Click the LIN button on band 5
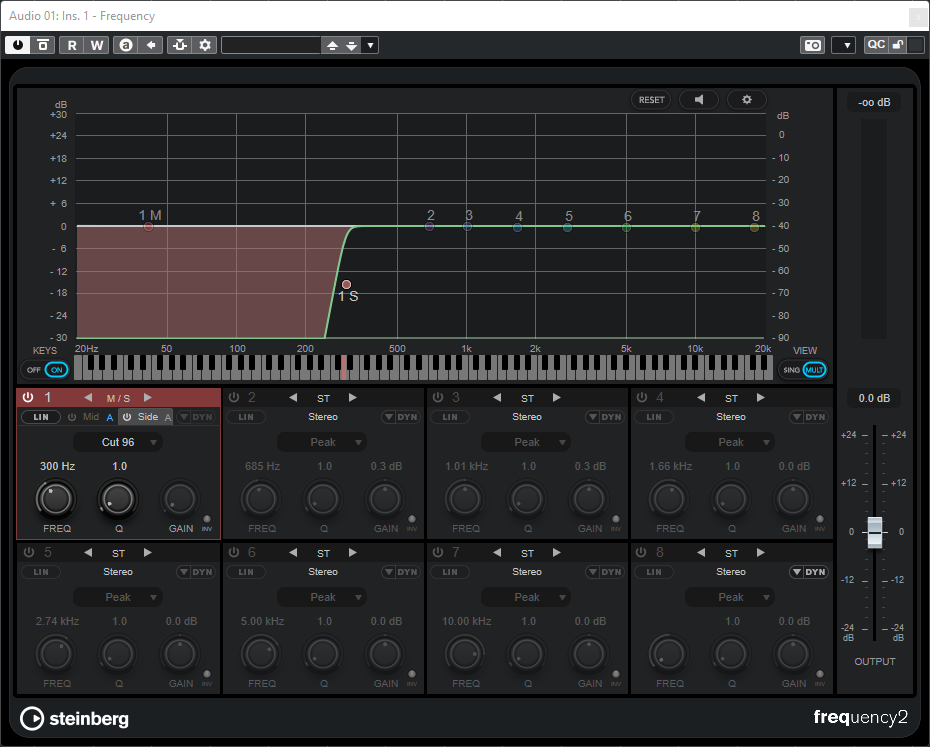 pyautogui.click(x=41, y=572)
